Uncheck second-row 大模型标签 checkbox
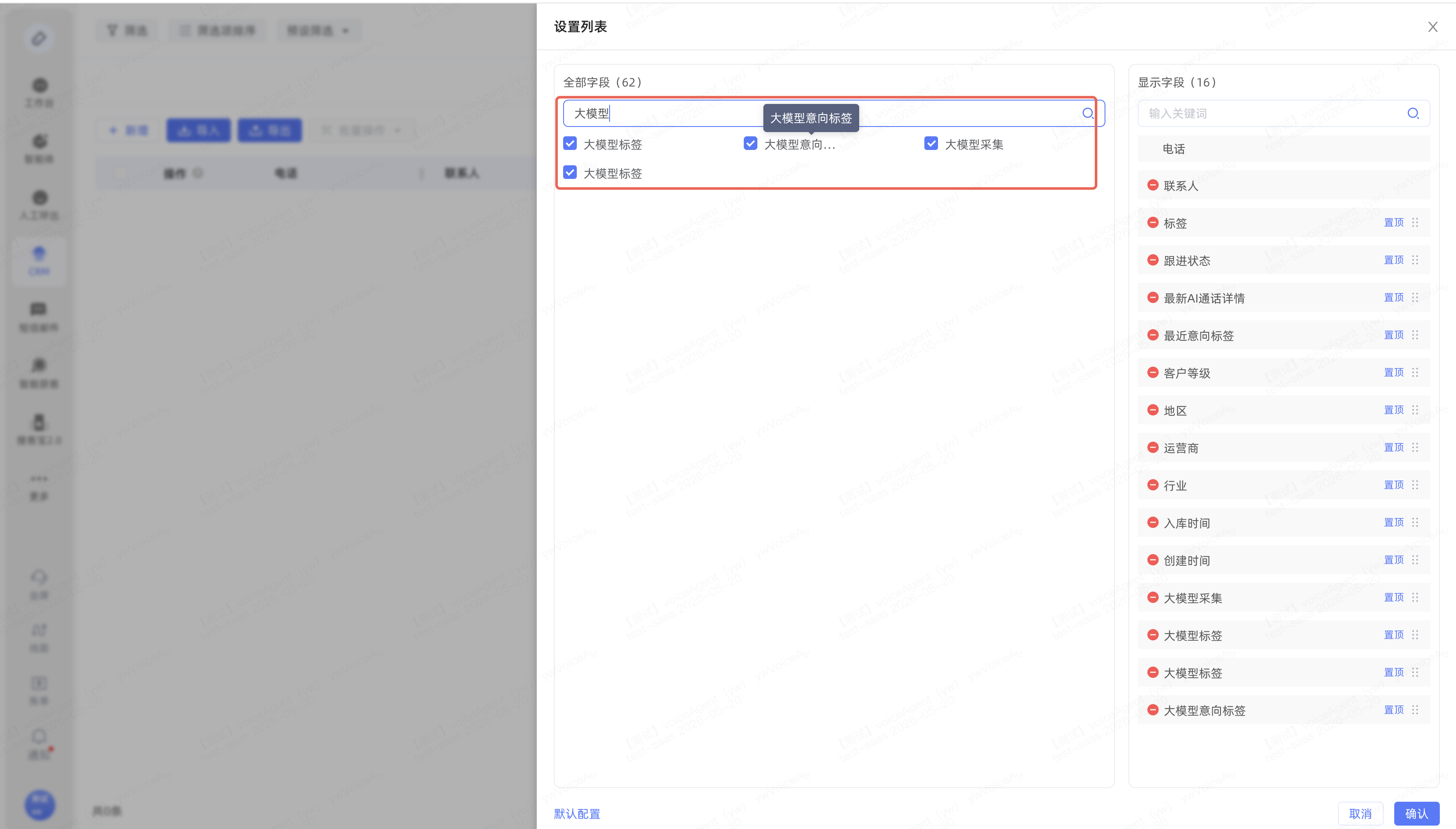Image resolution: width=1456 pixels, height=829 pixels. [x=570, y=173]
